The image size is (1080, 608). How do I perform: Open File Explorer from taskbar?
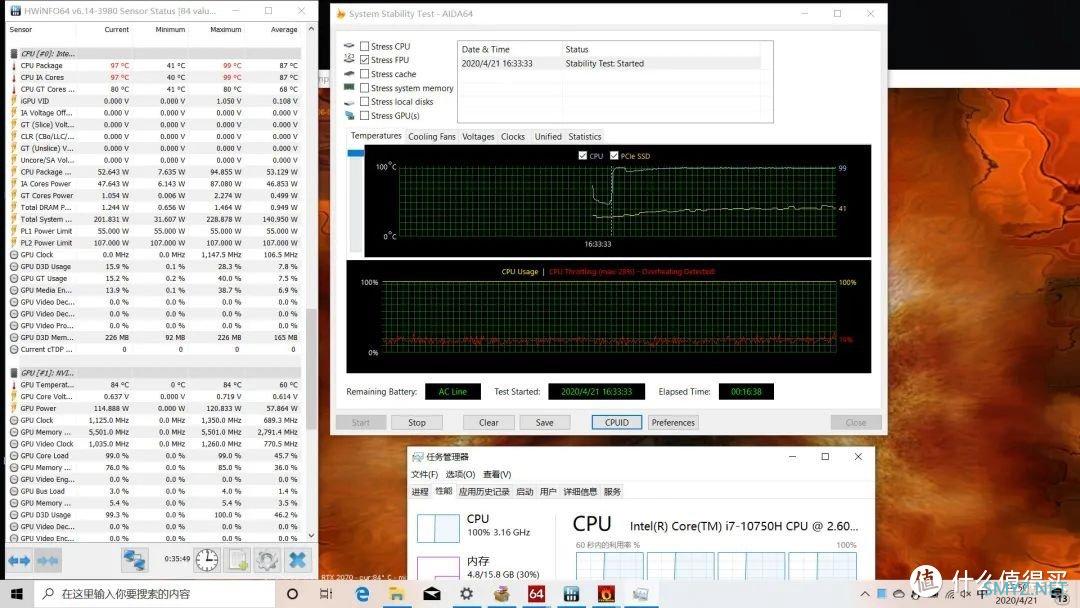pyautogui.click(x=397, y=594)
